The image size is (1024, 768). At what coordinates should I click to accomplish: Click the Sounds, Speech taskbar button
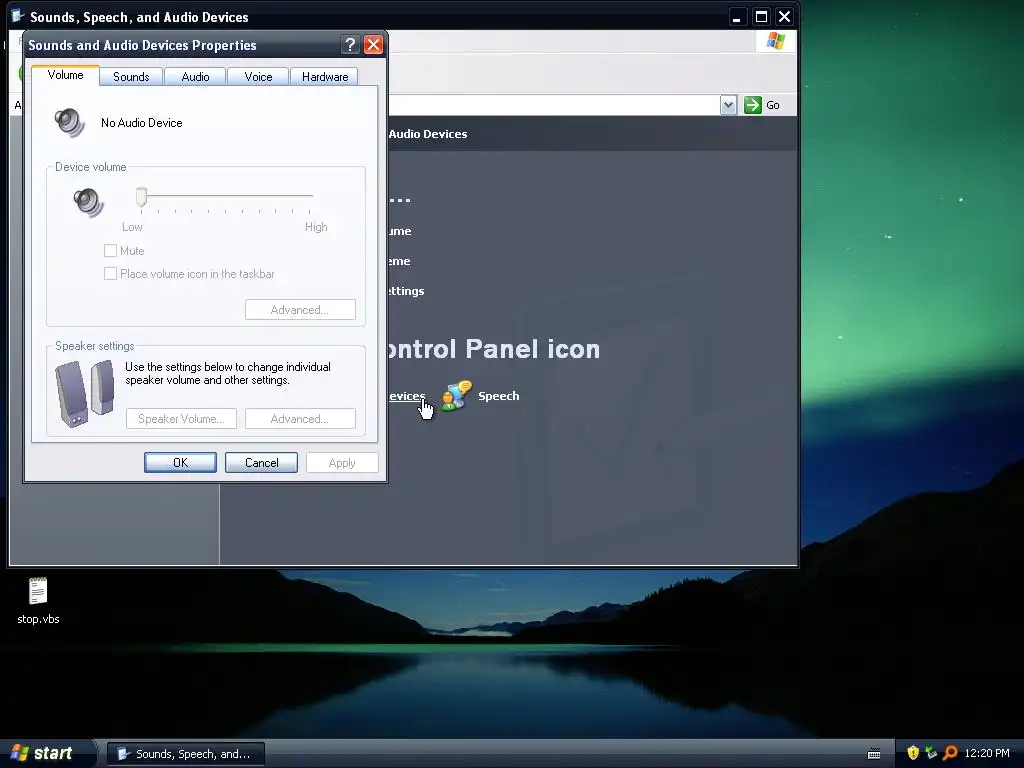tap(185, 754)
